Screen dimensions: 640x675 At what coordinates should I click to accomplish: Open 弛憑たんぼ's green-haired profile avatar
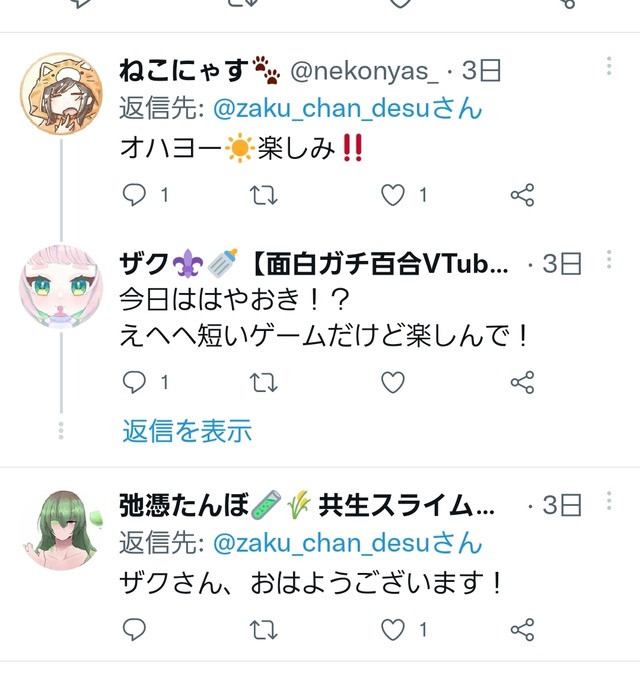pyautogui.click(x=61, y=530)
